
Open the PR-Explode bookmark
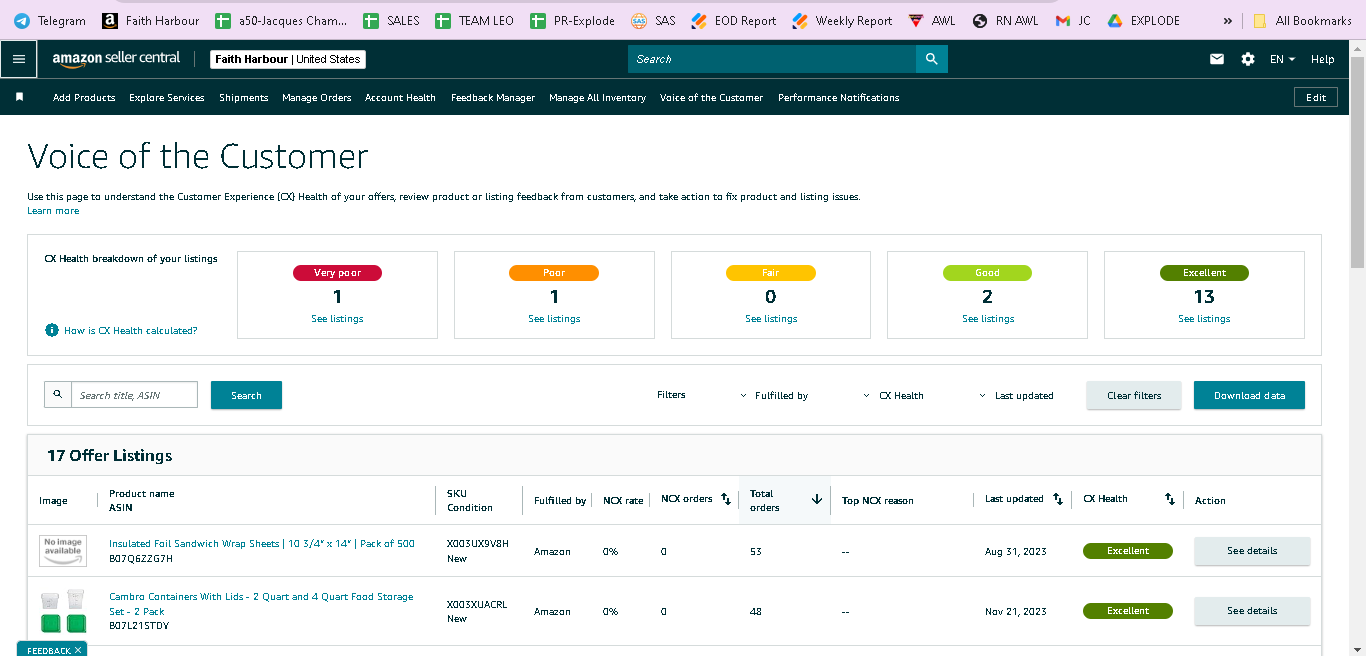pyautogui.click(x=573, y=20)
